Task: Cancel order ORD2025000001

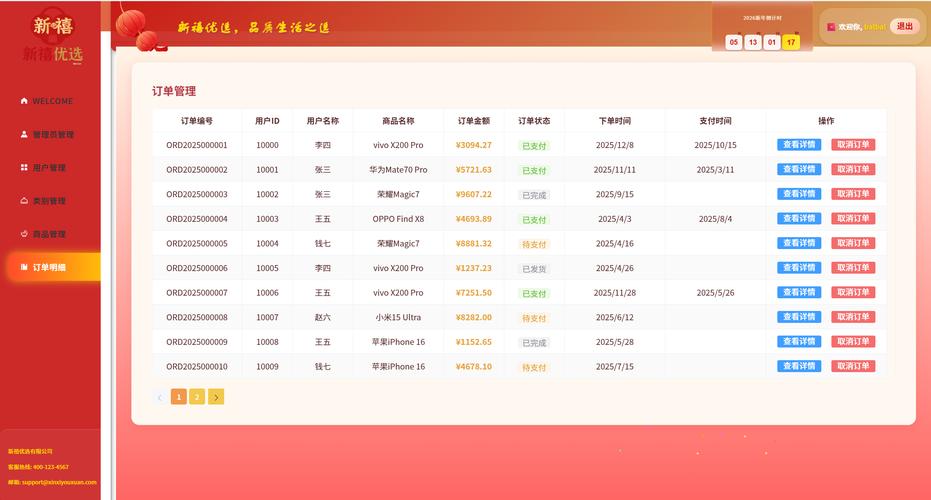Action: [x=853, y=145]
